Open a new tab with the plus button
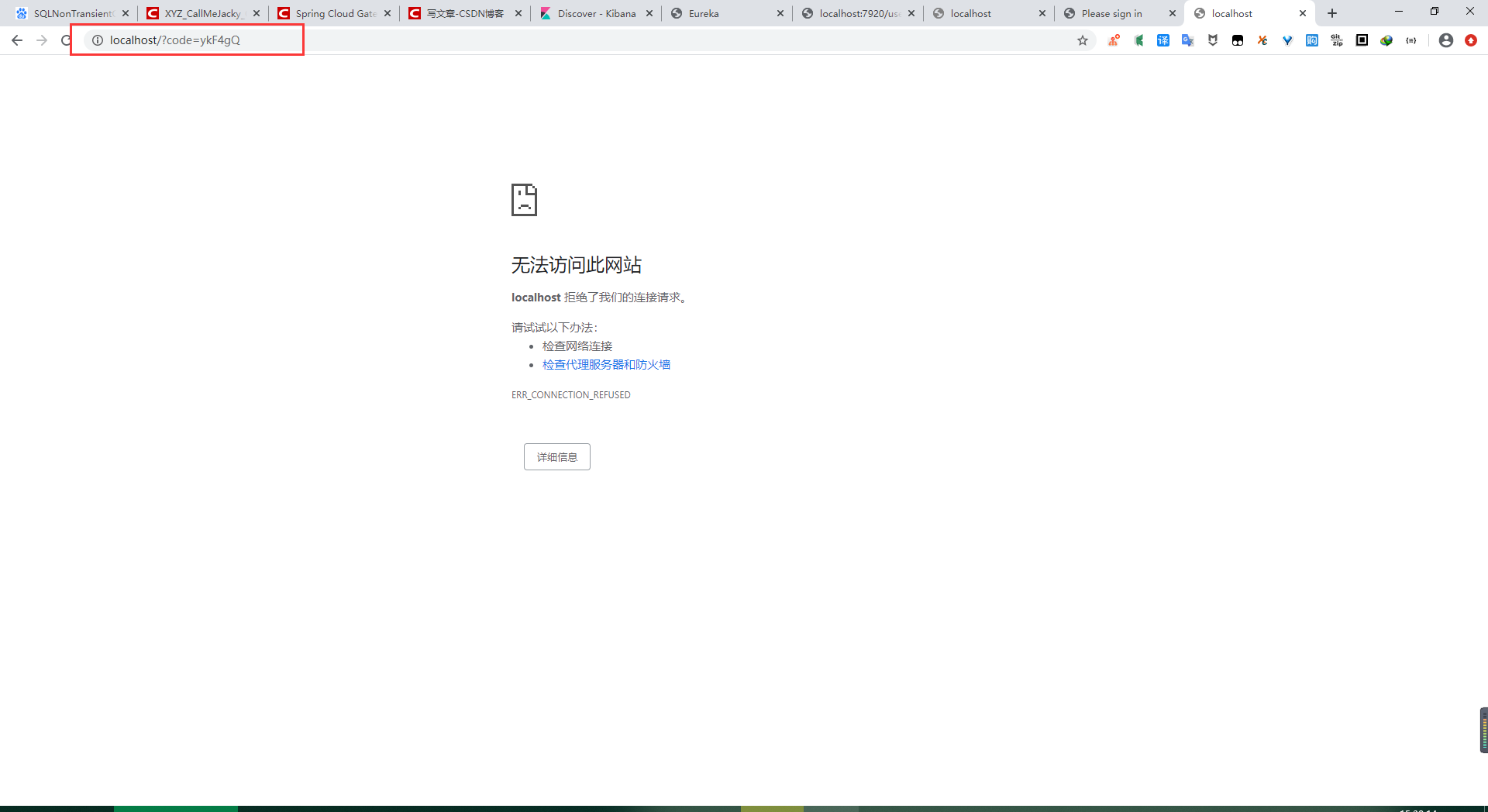This screenshot has height=812, width=1488. [1331, 13]
